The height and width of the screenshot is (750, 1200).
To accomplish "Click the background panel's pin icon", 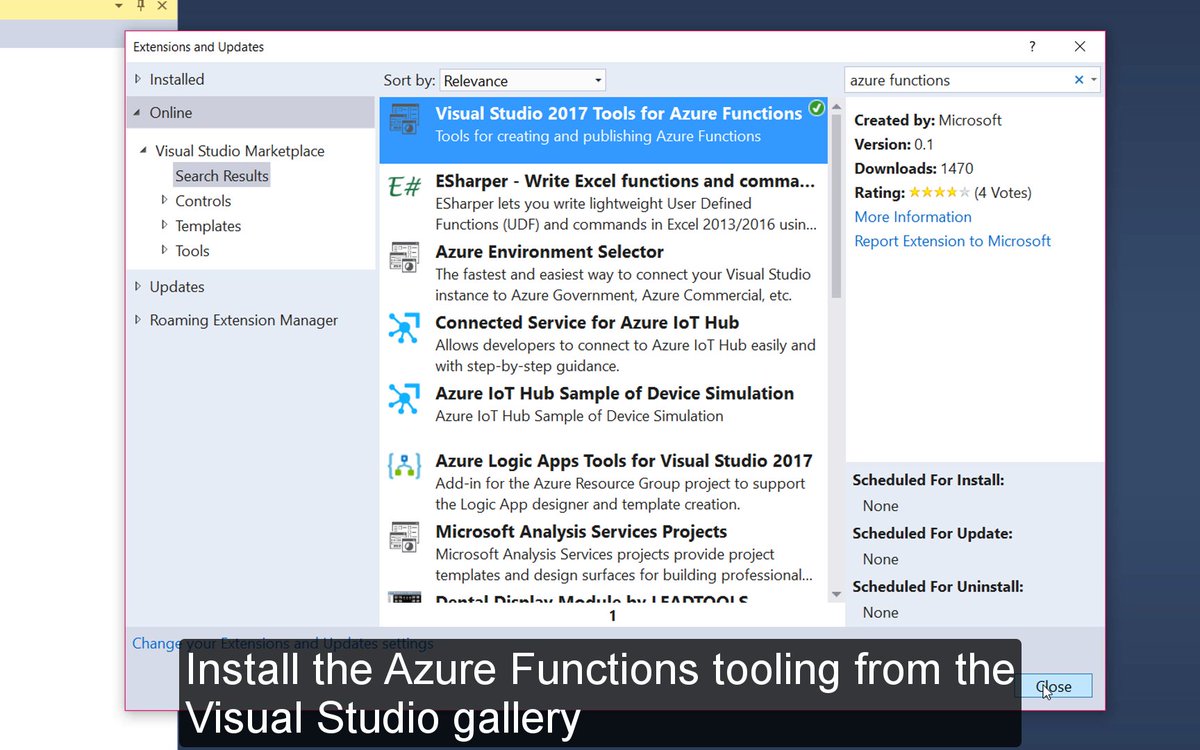I will [141, 6].
